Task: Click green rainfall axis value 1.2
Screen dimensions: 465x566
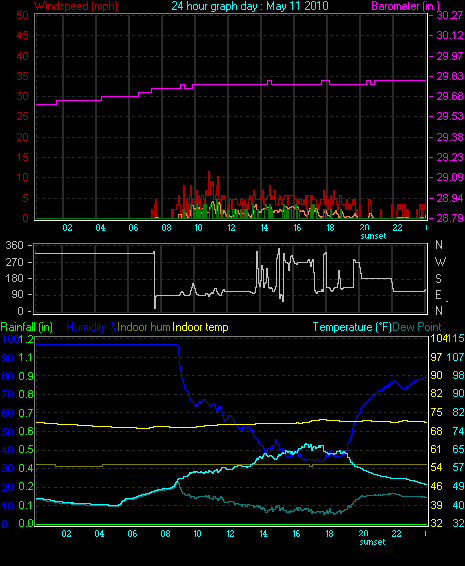Action: 26,339
